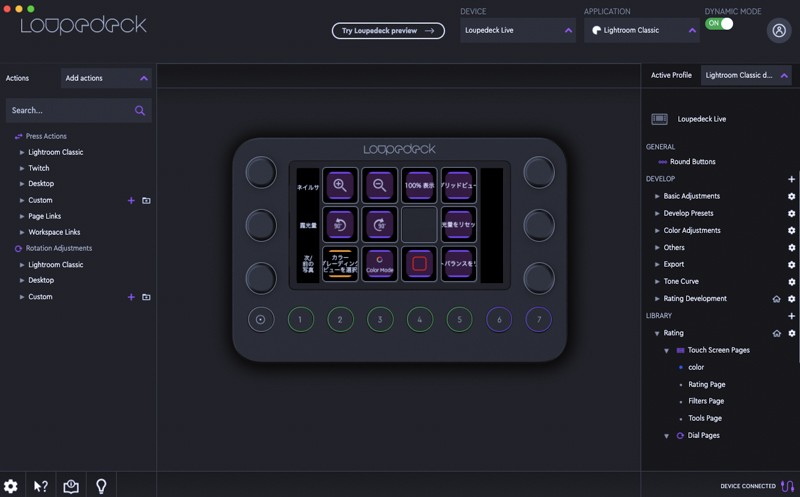
Task: Expand Page Links in actions list
Action: click(22, 216)
